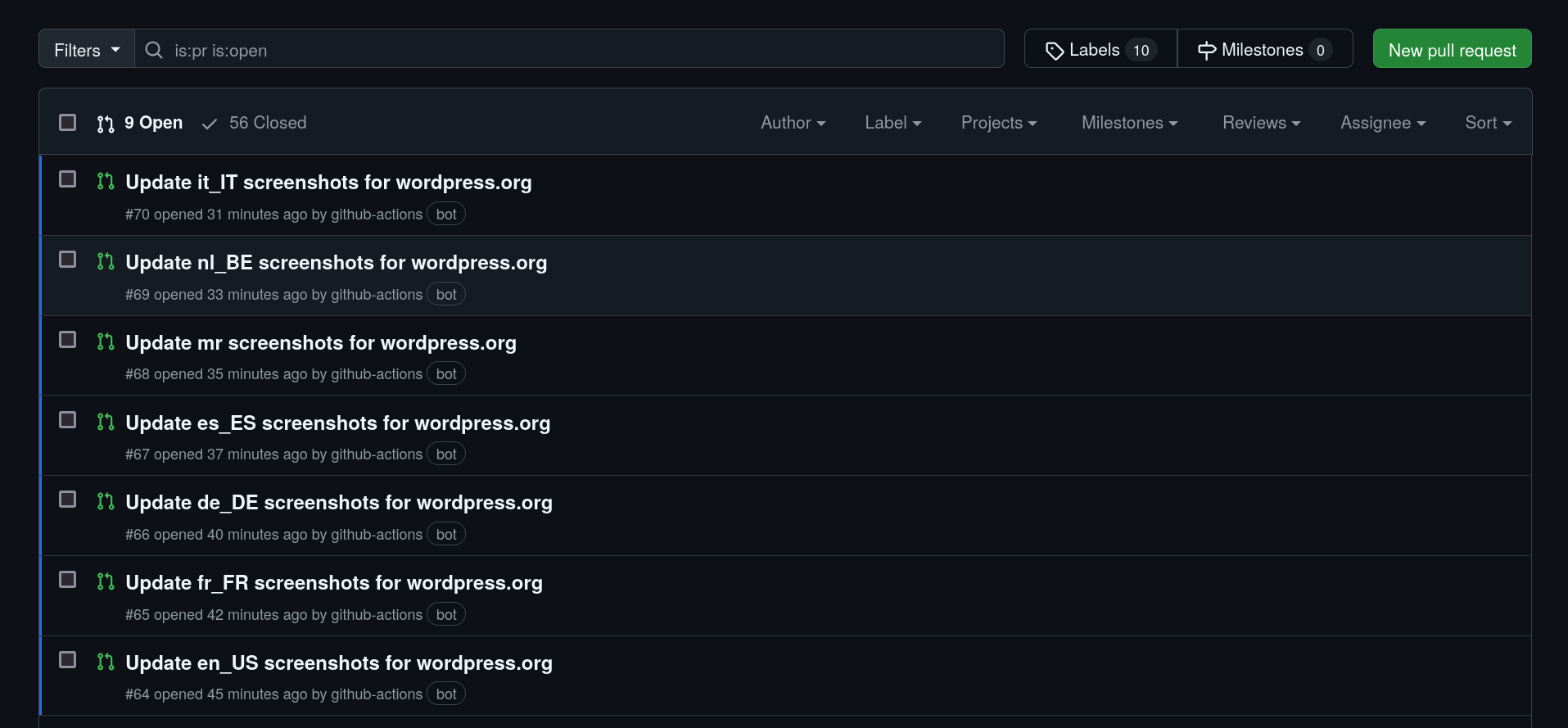Open the Filters dropdown
The image size is (1568, 728).
coord(87,49)
